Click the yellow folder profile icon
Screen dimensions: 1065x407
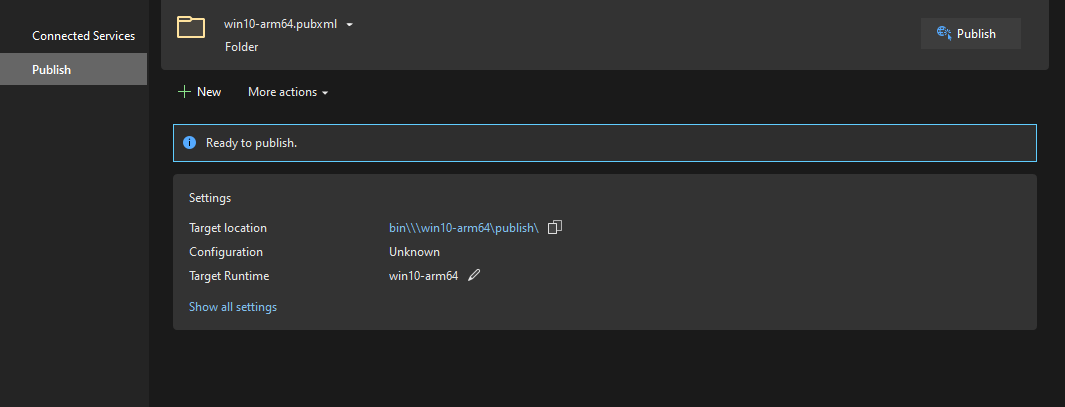[x=191, y=27]
